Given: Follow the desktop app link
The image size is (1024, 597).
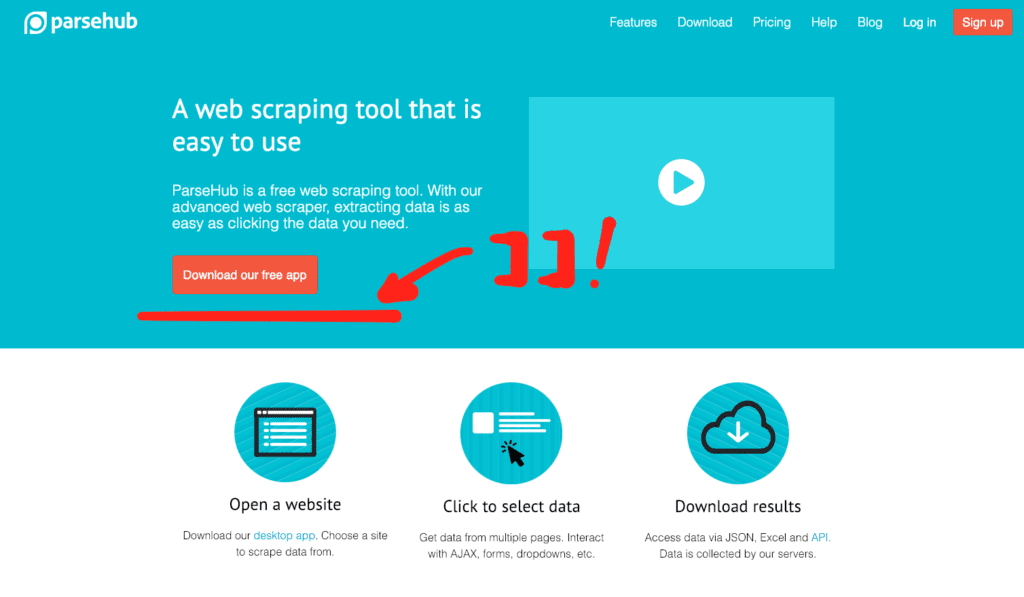Looking at the screenshot, I should tap(284, 535).
